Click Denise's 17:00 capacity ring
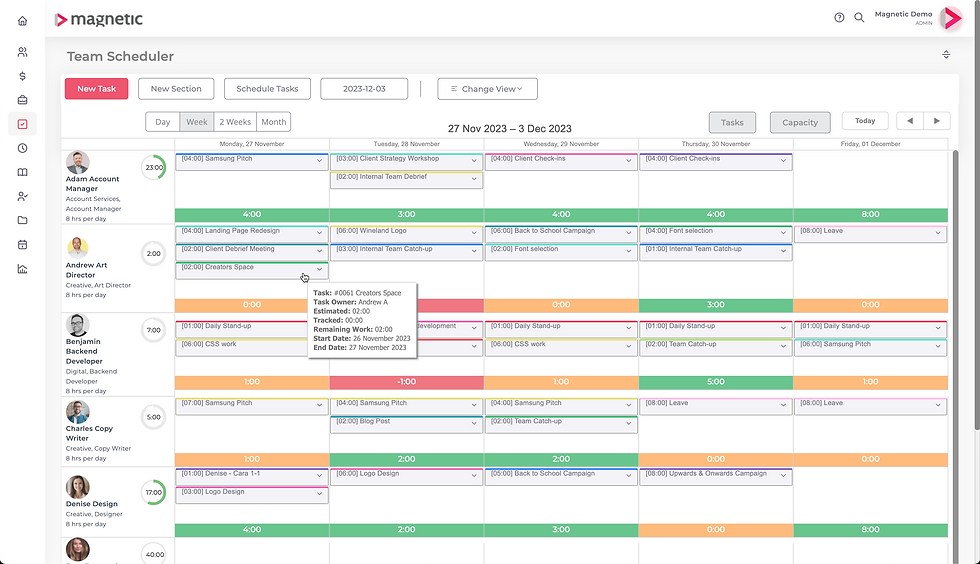This screenshot has height=564, width=980. pyautogui.click(x=153, y=493)
